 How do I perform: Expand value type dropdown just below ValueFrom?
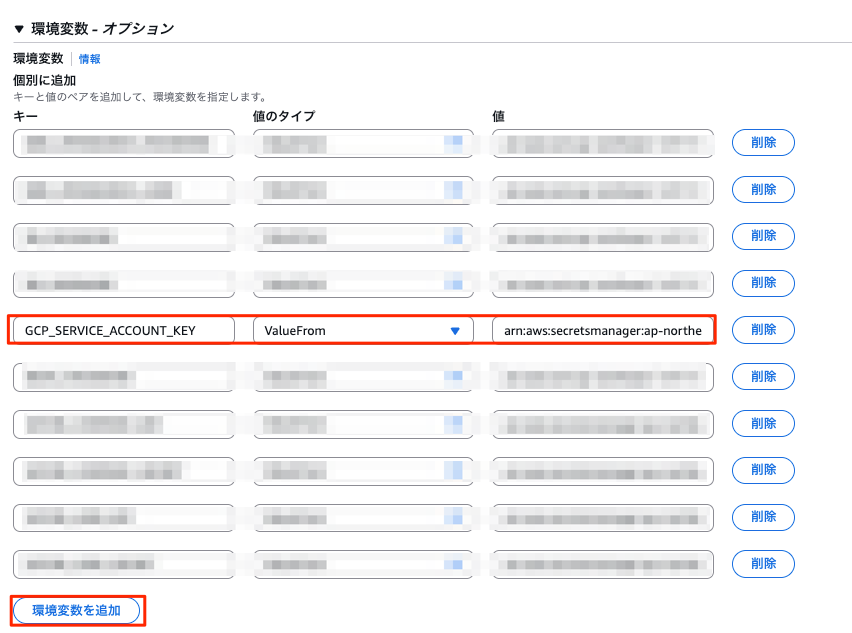362,376
